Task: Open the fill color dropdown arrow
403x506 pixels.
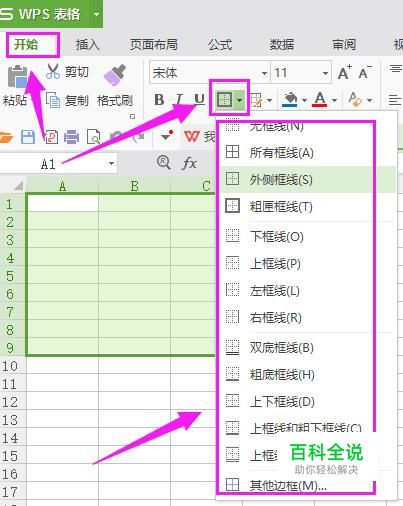Action: pos(304,100)
